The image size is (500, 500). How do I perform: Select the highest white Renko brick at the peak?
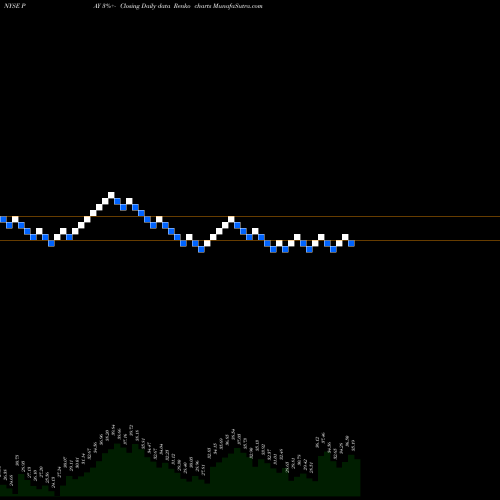[111, 195]
